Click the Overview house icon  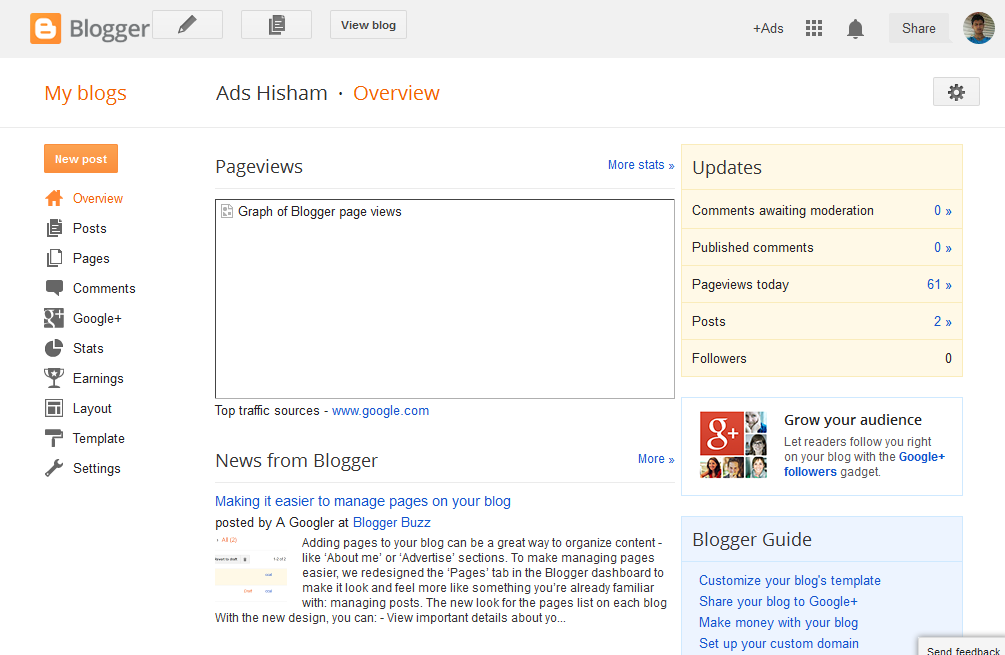54,198
